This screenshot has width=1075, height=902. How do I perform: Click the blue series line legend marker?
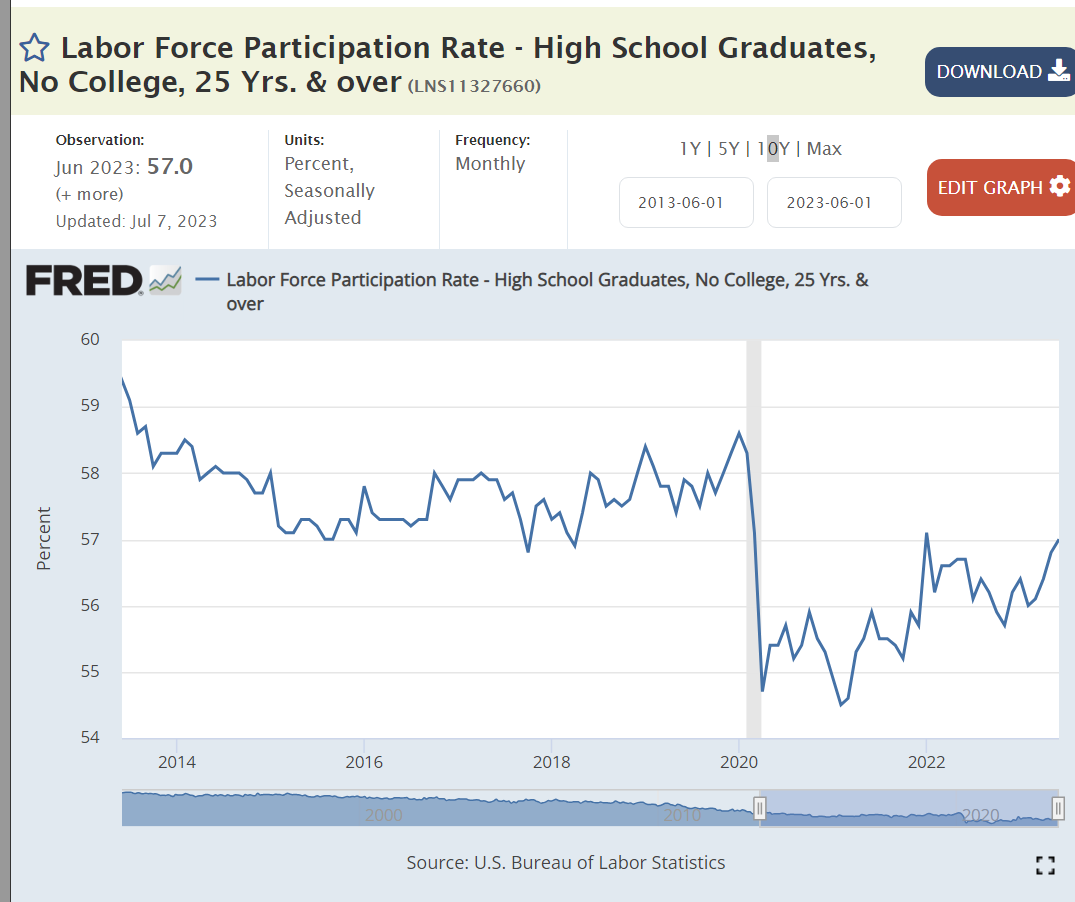click(x=208, y=280)
